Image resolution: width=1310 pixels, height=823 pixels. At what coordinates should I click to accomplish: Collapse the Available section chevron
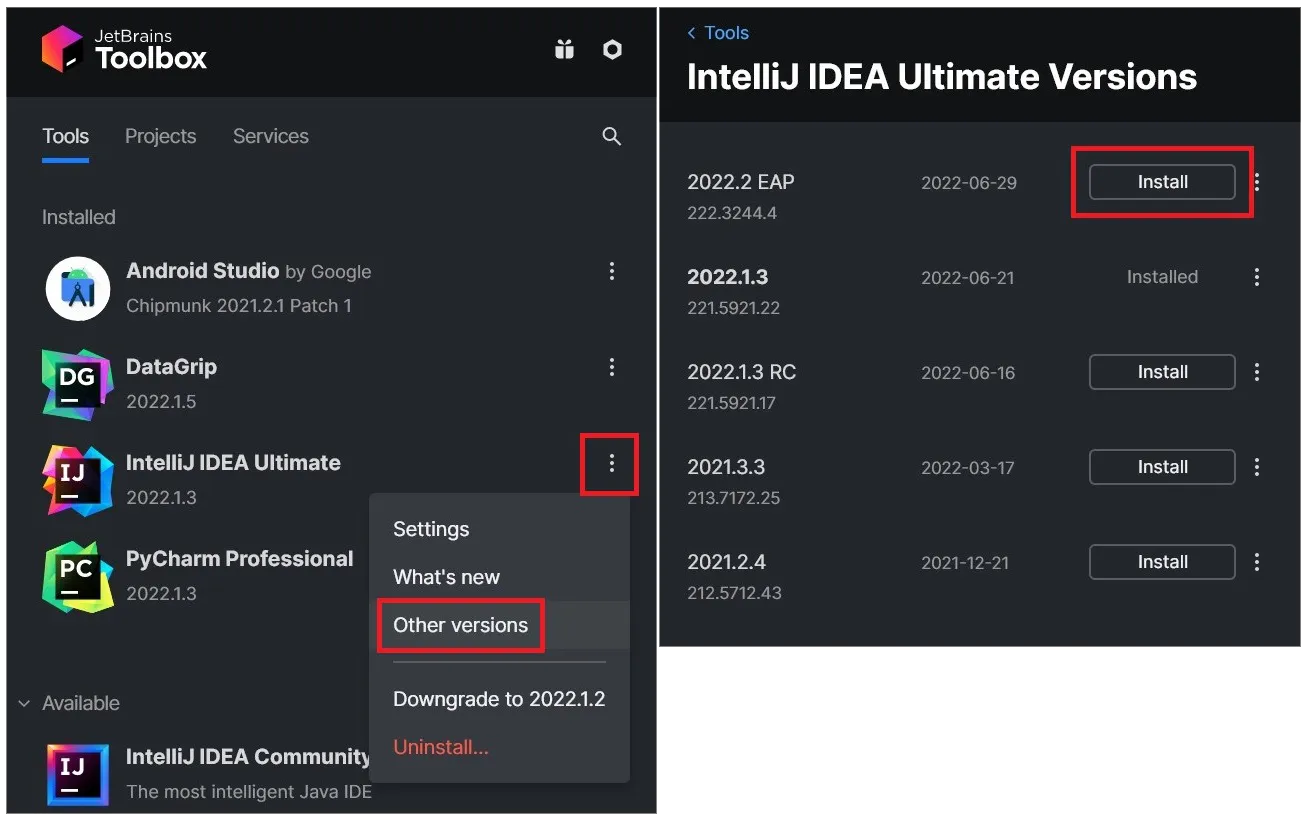(24, 704)
